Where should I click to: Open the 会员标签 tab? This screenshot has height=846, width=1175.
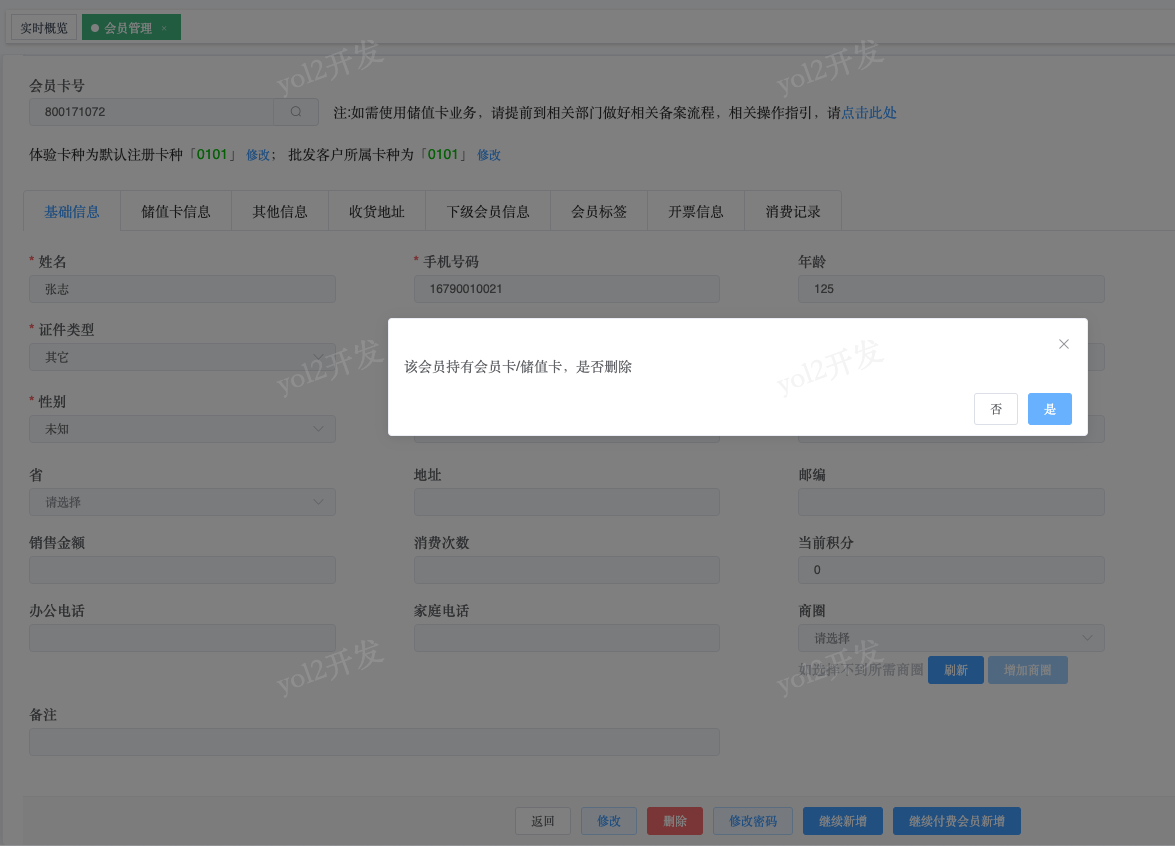(599, 211)
